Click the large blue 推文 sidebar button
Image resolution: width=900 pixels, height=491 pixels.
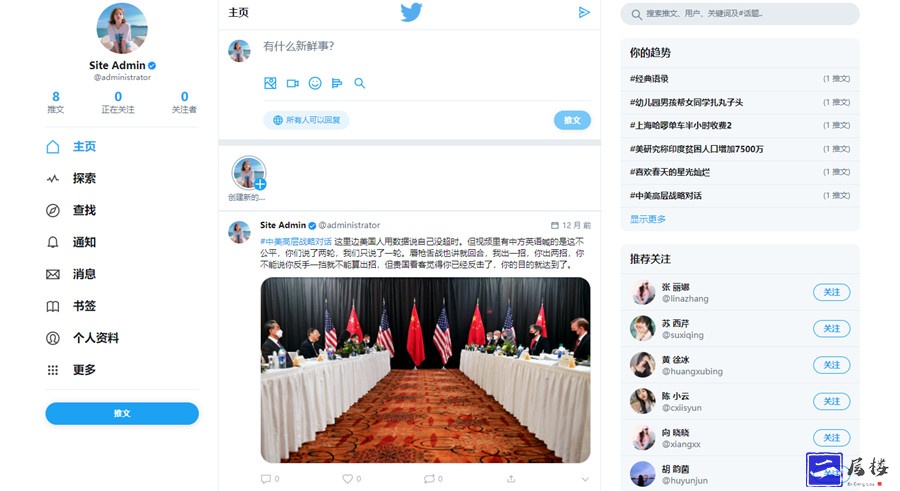(122, 413)
